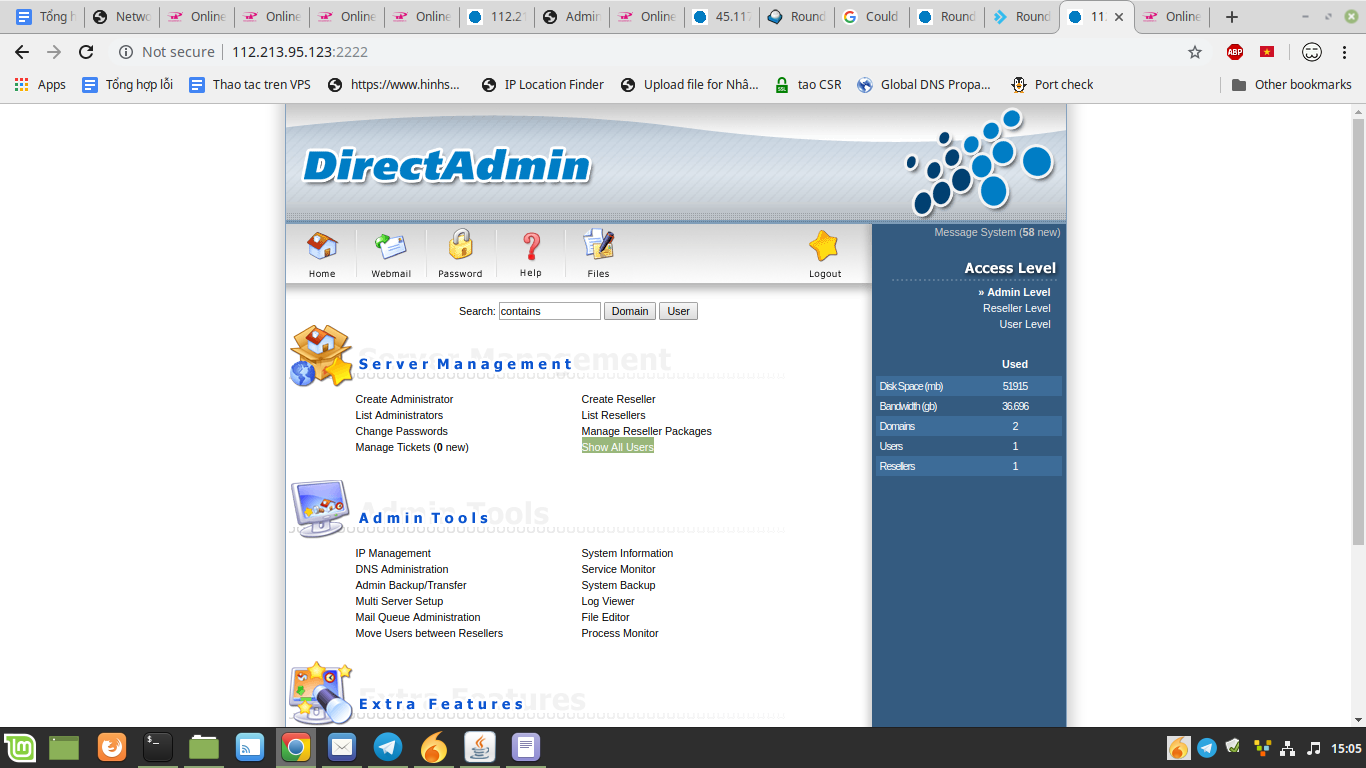Viewport: 1366px width, 768px height.
Task: Open List Administrators link
Action: [399, 415]
